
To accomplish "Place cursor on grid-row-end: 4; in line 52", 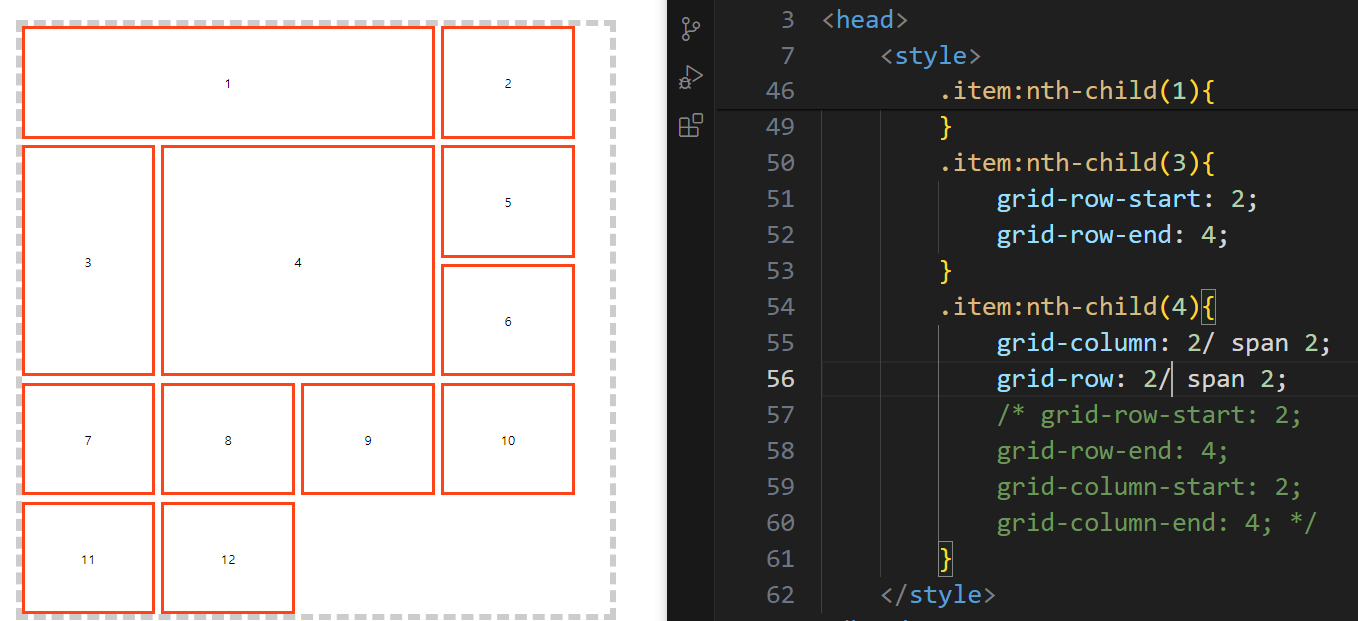I will 1112,235.
